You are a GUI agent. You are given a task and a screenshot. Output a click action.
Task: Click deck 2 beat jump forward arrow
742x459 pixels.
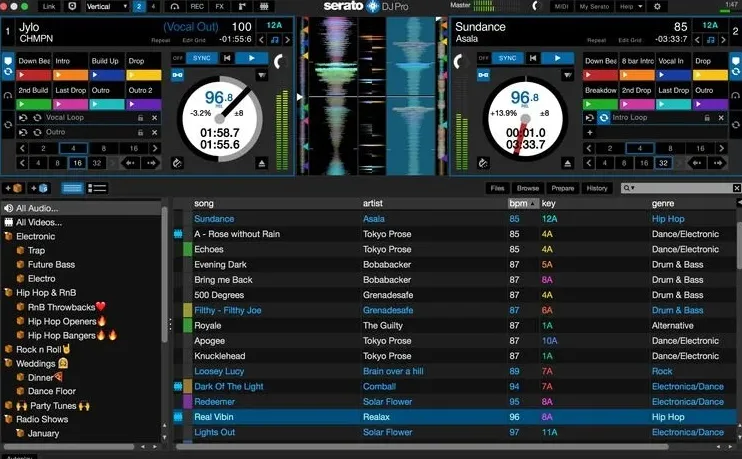718,163
